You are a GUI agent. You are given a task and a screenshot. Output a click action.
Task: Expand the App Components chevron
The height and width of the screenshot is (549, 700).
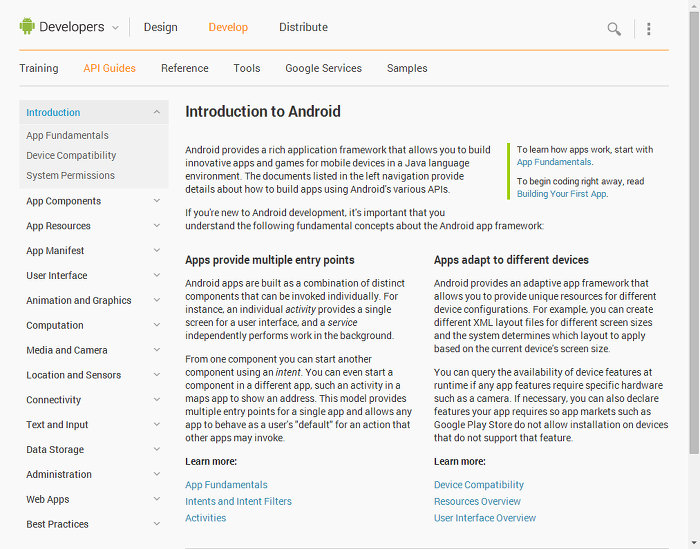157,201
